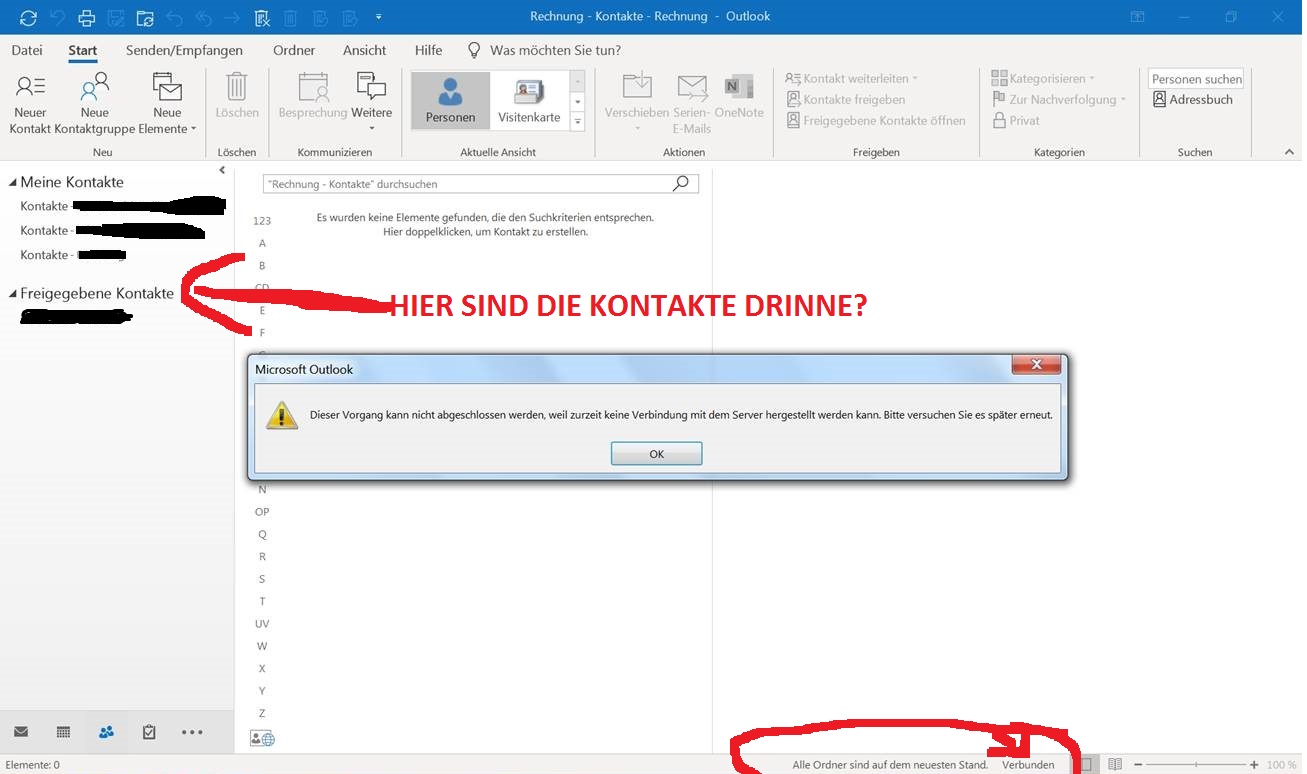
Task: Jump to 123 in the index
Action: pos(262,221)
